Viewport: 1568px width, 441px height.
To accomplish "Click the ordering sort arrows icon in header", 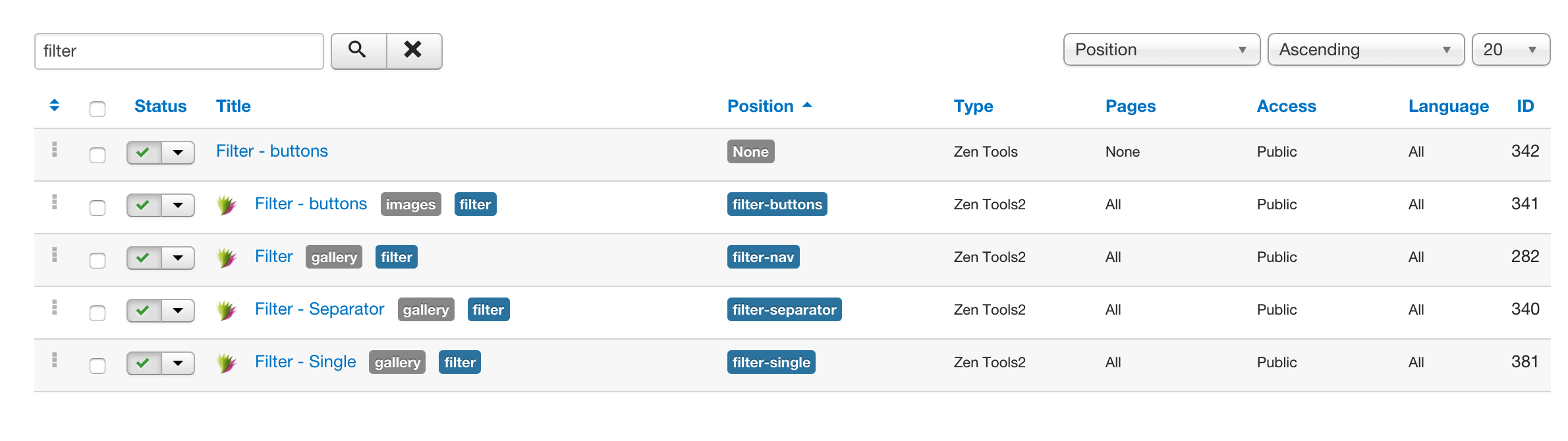I will point(55,105).
